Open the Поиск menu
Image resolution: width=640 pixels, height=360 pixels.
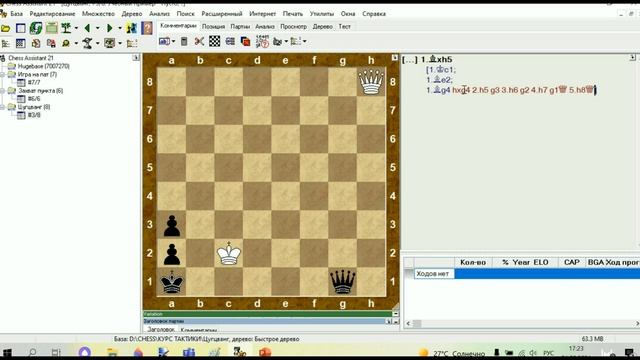click(185, 13)
